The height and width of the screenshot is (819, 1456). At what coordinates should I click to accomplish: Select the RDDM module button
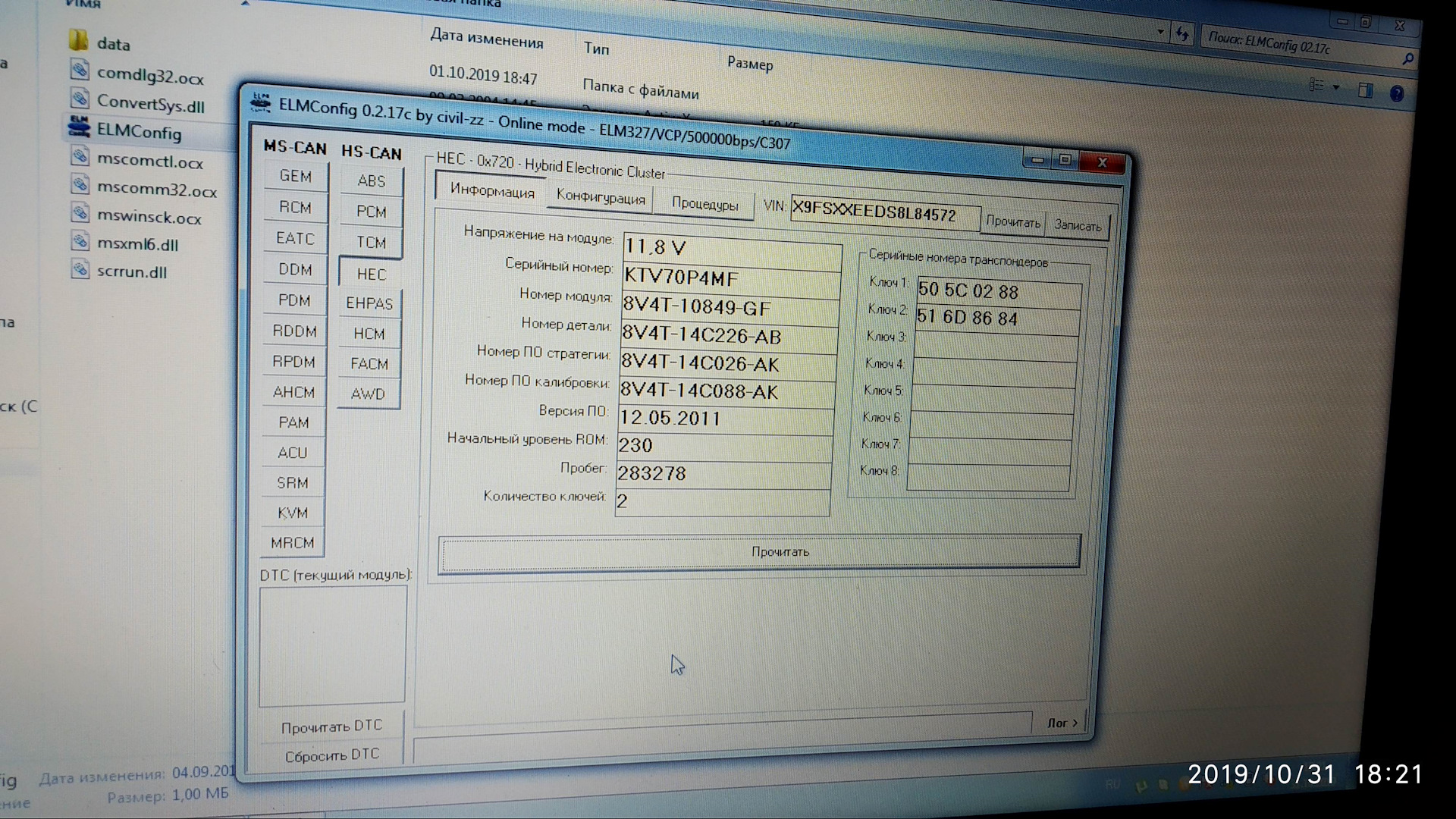pyautogui.click(x=294, y=331)
